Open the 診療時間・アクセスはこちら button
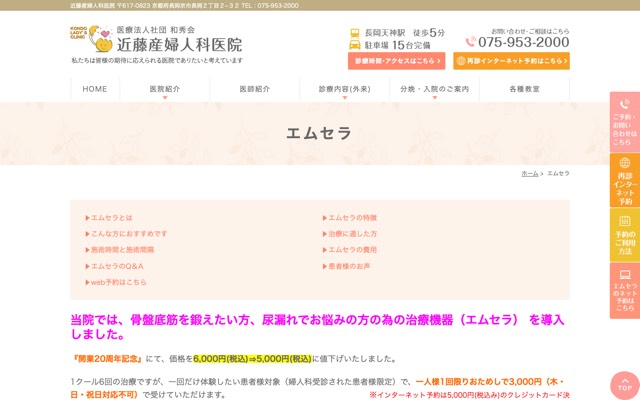The height and width of the screenshot is (400, 640). (396, 61)
